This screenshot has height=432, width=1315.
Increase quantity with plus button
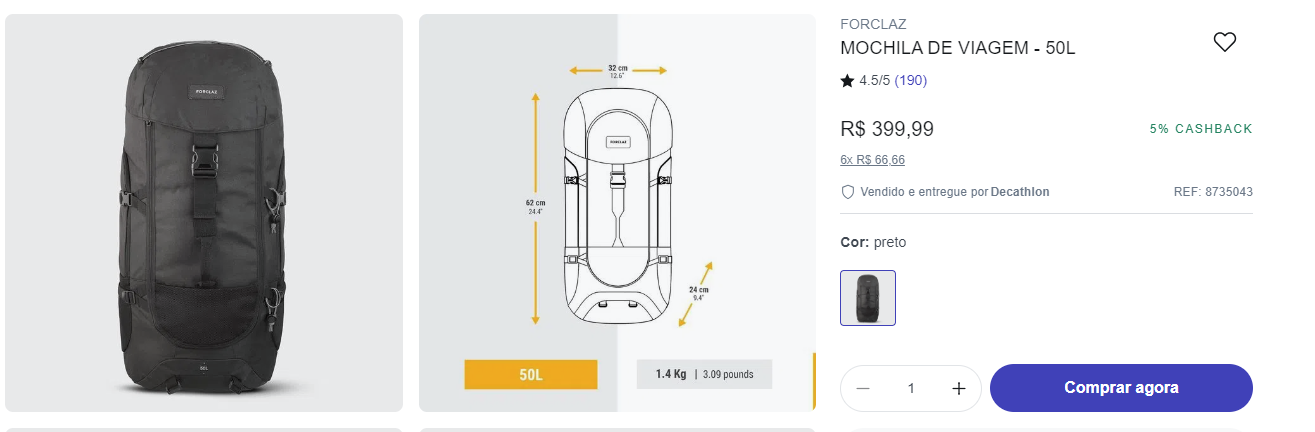[x=958, y=388]
